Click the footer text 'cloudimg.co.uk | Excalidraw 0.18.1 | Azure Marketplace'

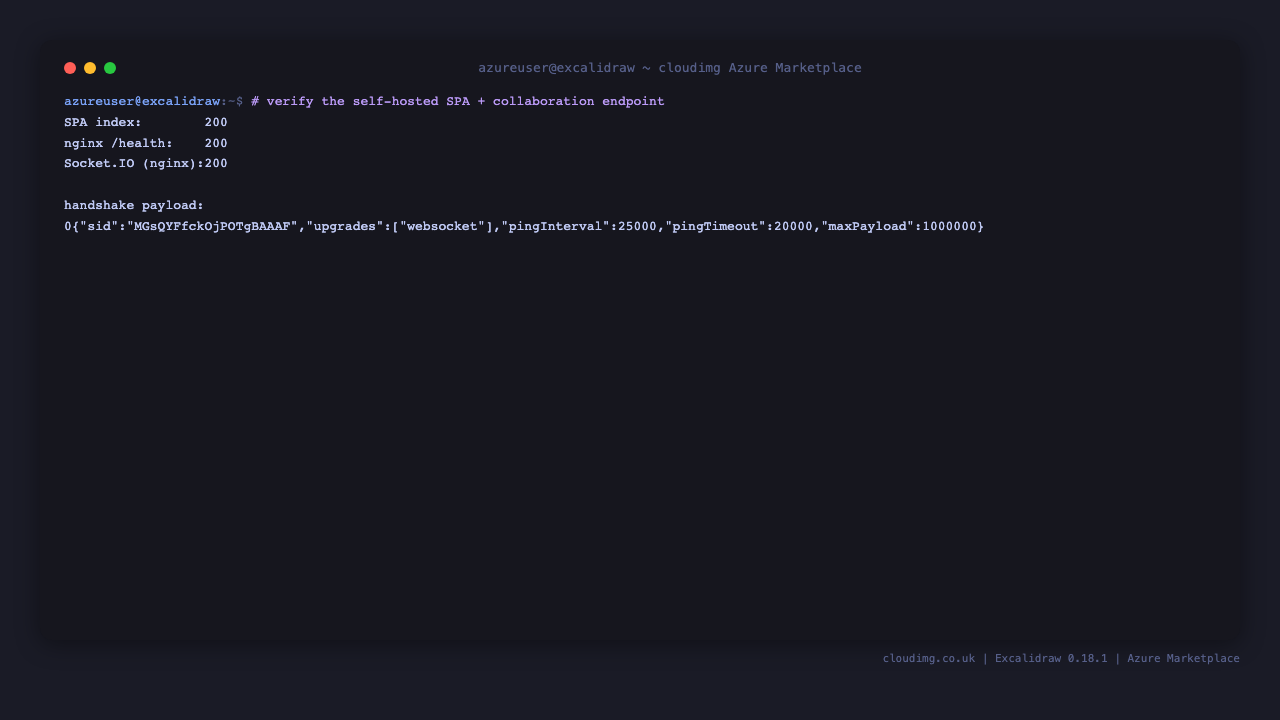(1061, 658)
